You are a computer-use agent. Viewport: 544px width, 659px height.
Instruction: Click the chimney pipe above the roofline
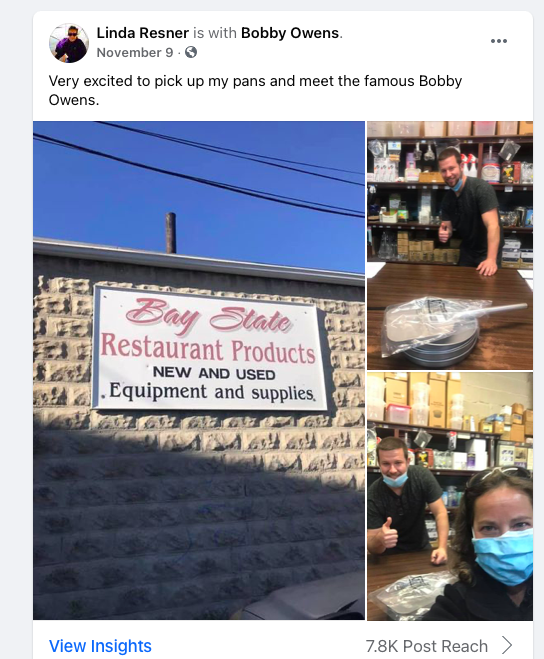click(x=171, y=233)
